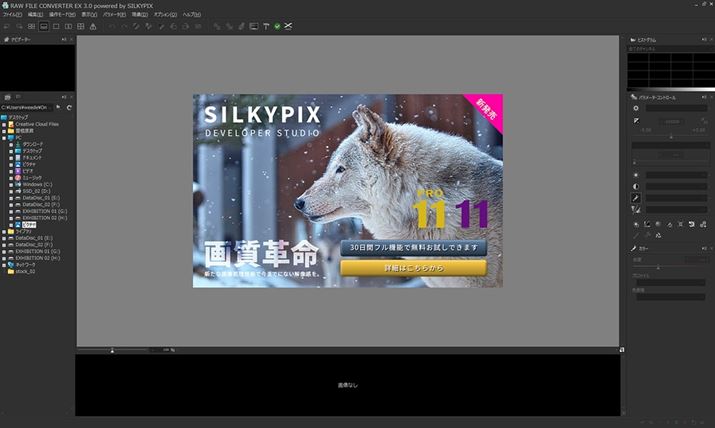Open the sharpness preset dropdown
Viewport: 715px width, 428px height.
(x=676, y=210)
